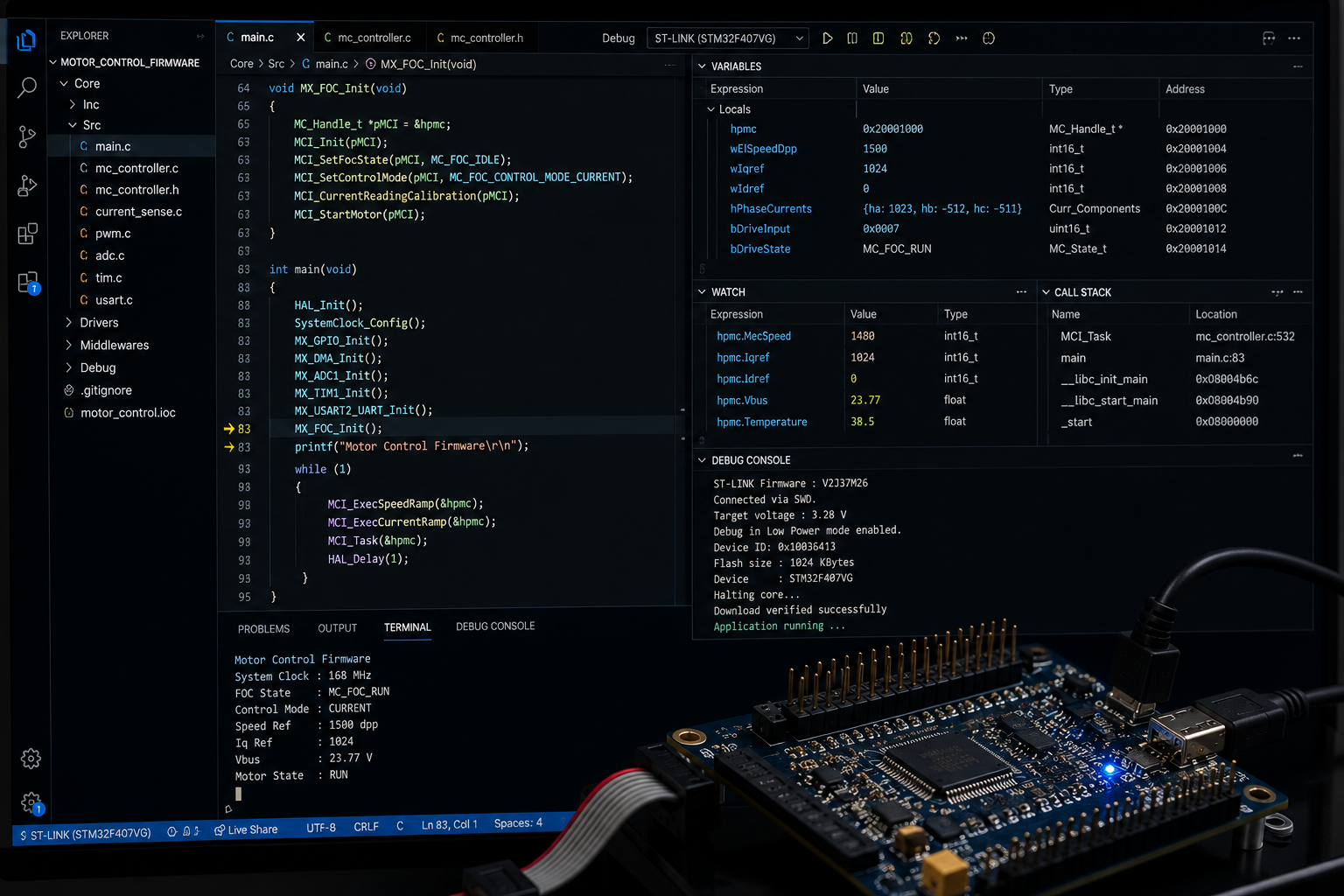1344x896 pixels.
Task: Expand the Debug folder in explorer
Action: pyautogui.click(x=69, y=368)
